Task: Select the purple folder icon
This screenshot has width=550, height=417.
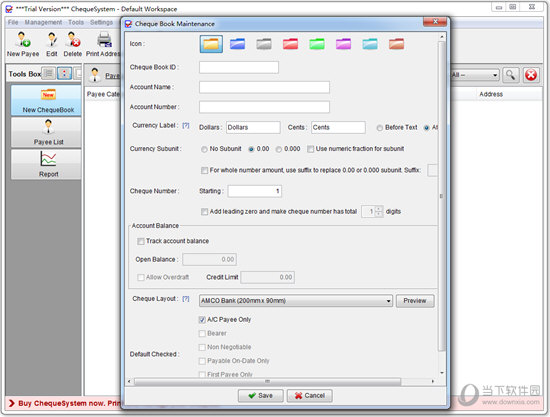Action: [343, 44]
